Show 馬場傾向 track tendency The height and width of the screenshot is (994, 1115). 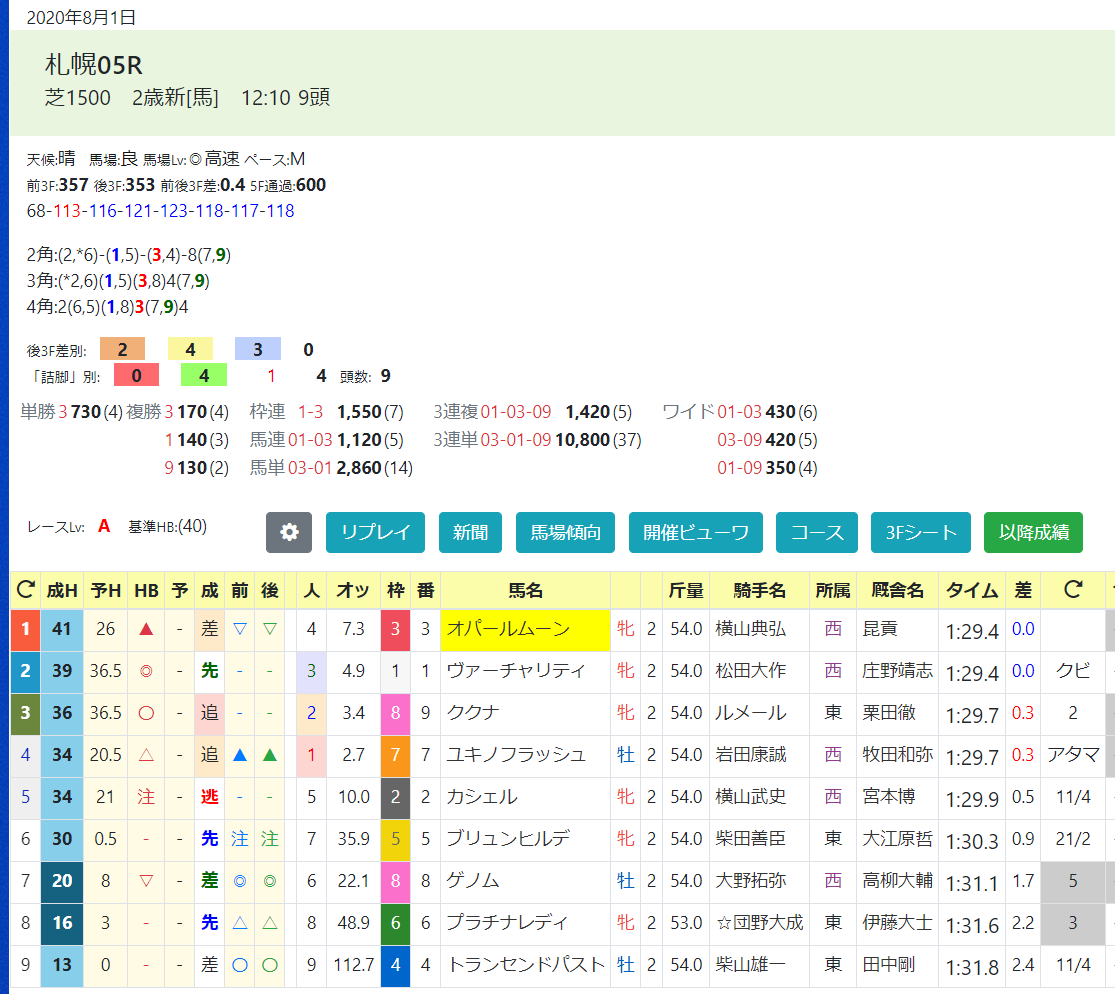tap(565, 533)
